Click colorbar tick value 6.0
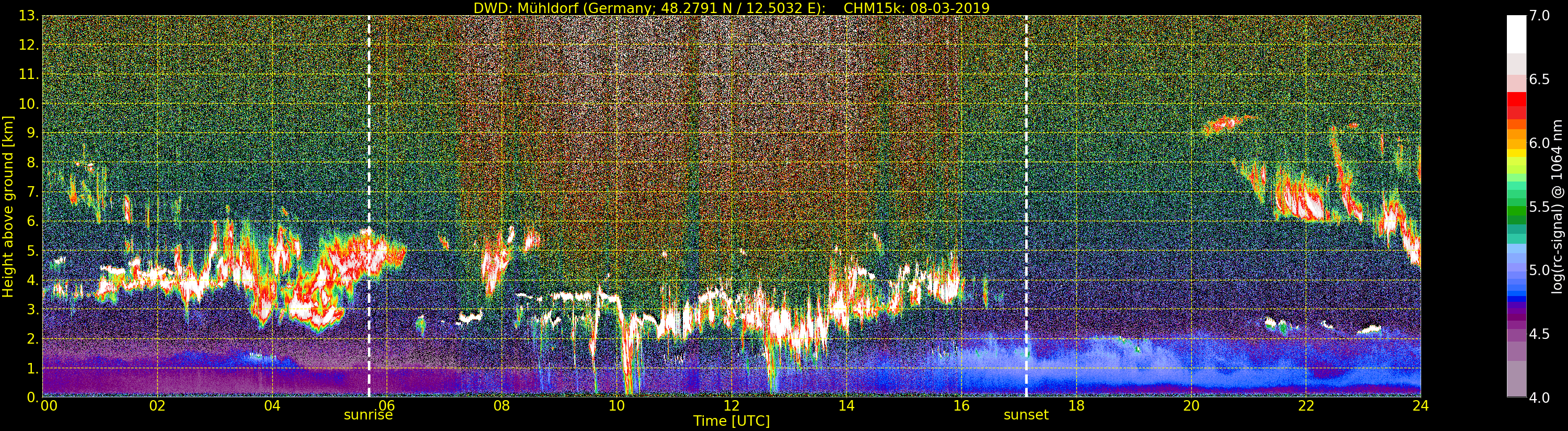This screenshot has width=1568, height=431. (1539, 143)
